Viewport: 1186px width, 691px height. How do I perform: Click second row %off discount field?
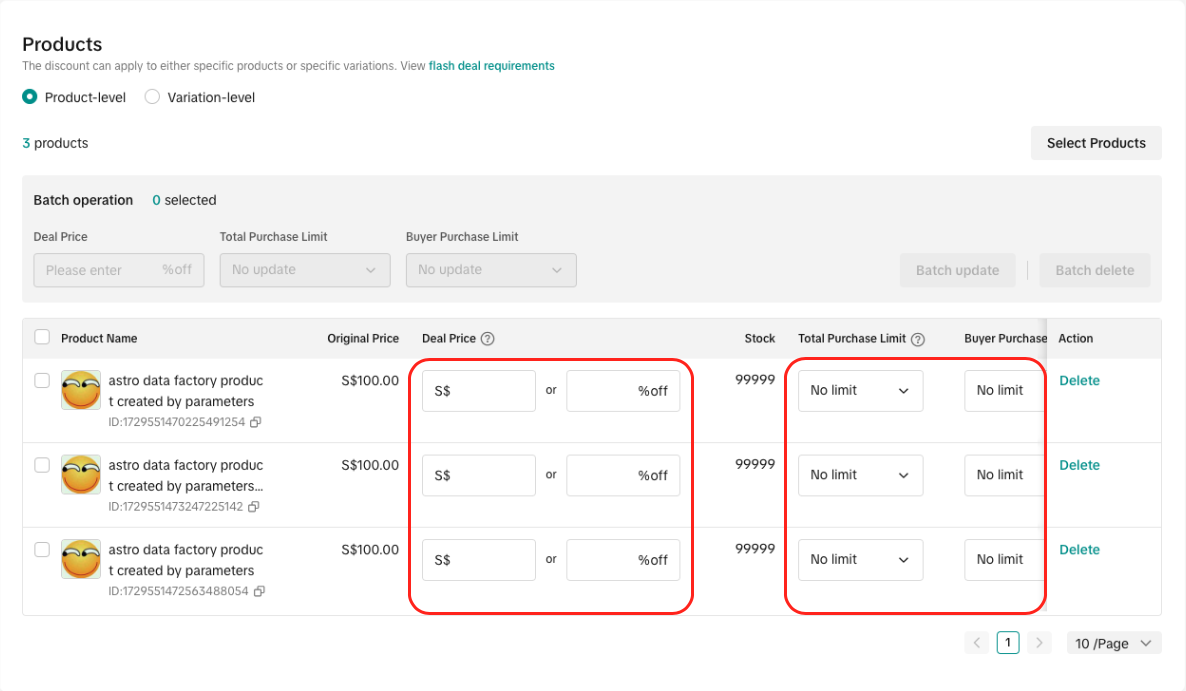point(622,476)
